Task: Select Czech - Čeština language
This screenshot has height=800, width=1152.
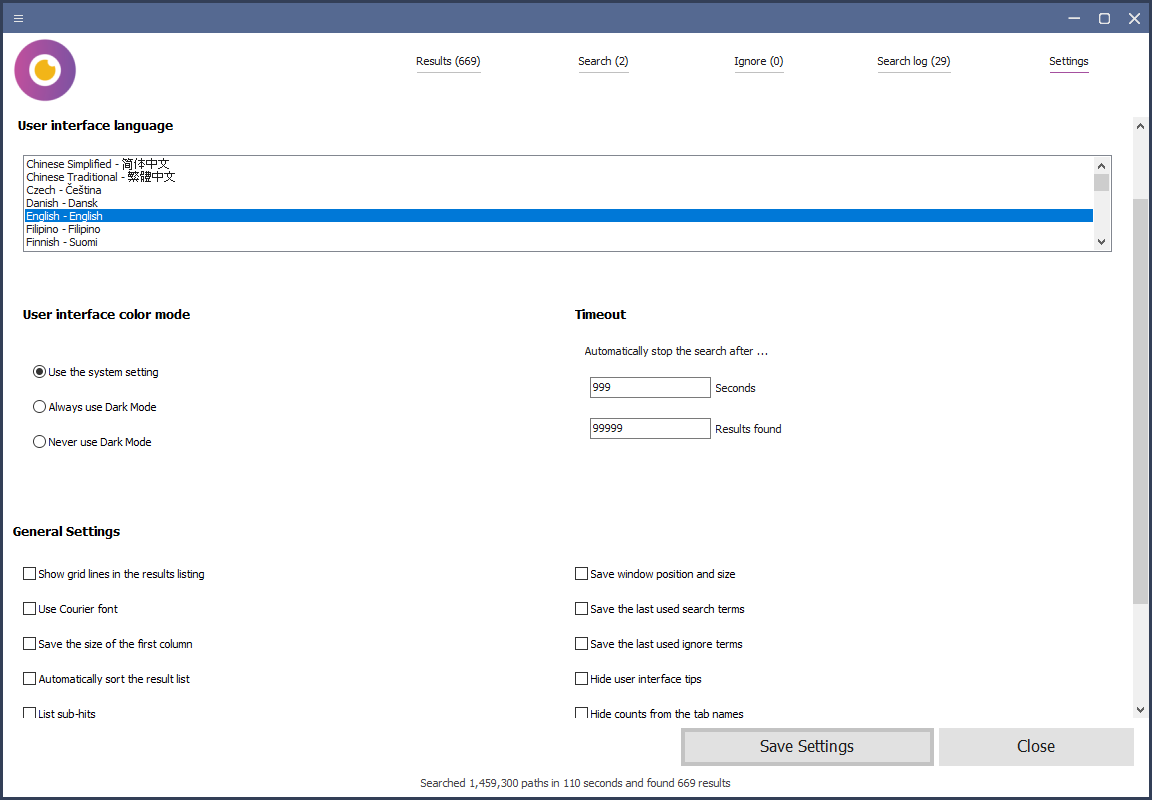Action: point(558,190)
